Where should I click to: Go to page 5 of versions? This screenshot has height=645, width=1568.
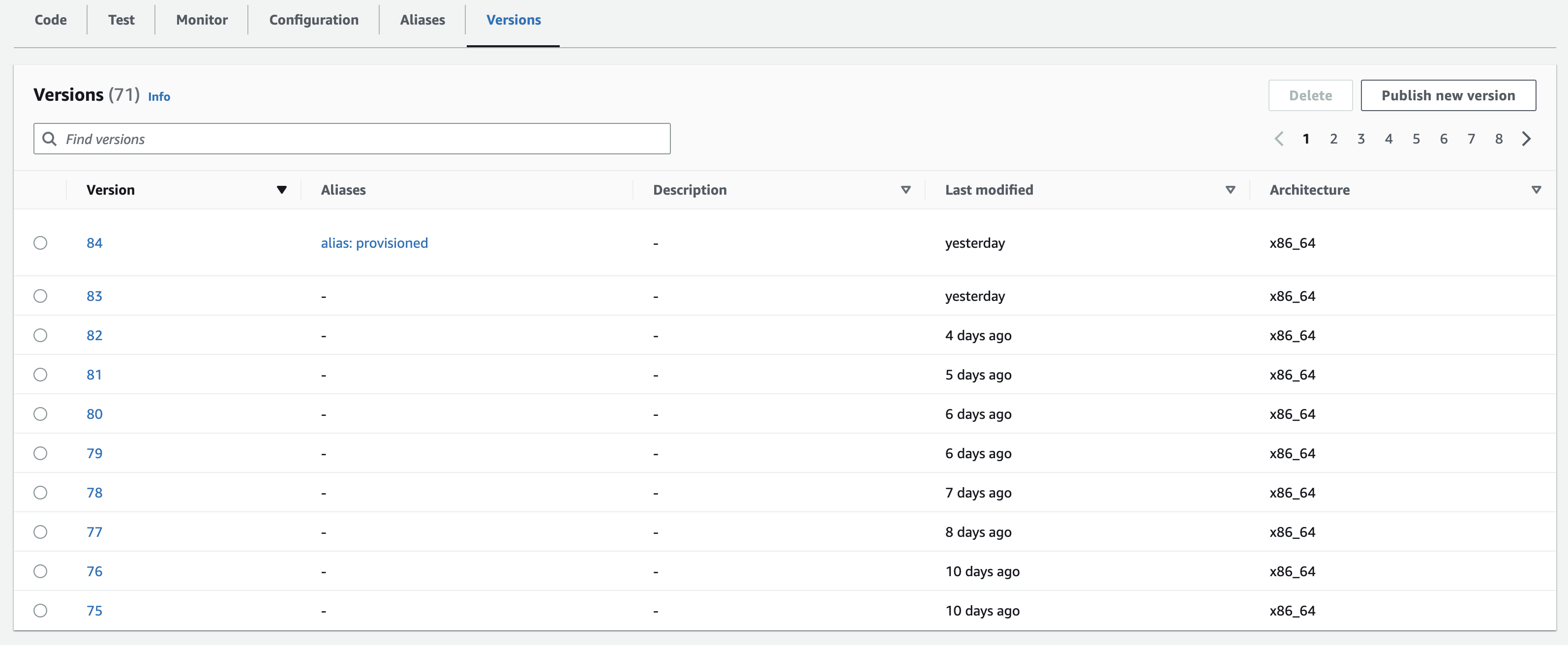1416,139
